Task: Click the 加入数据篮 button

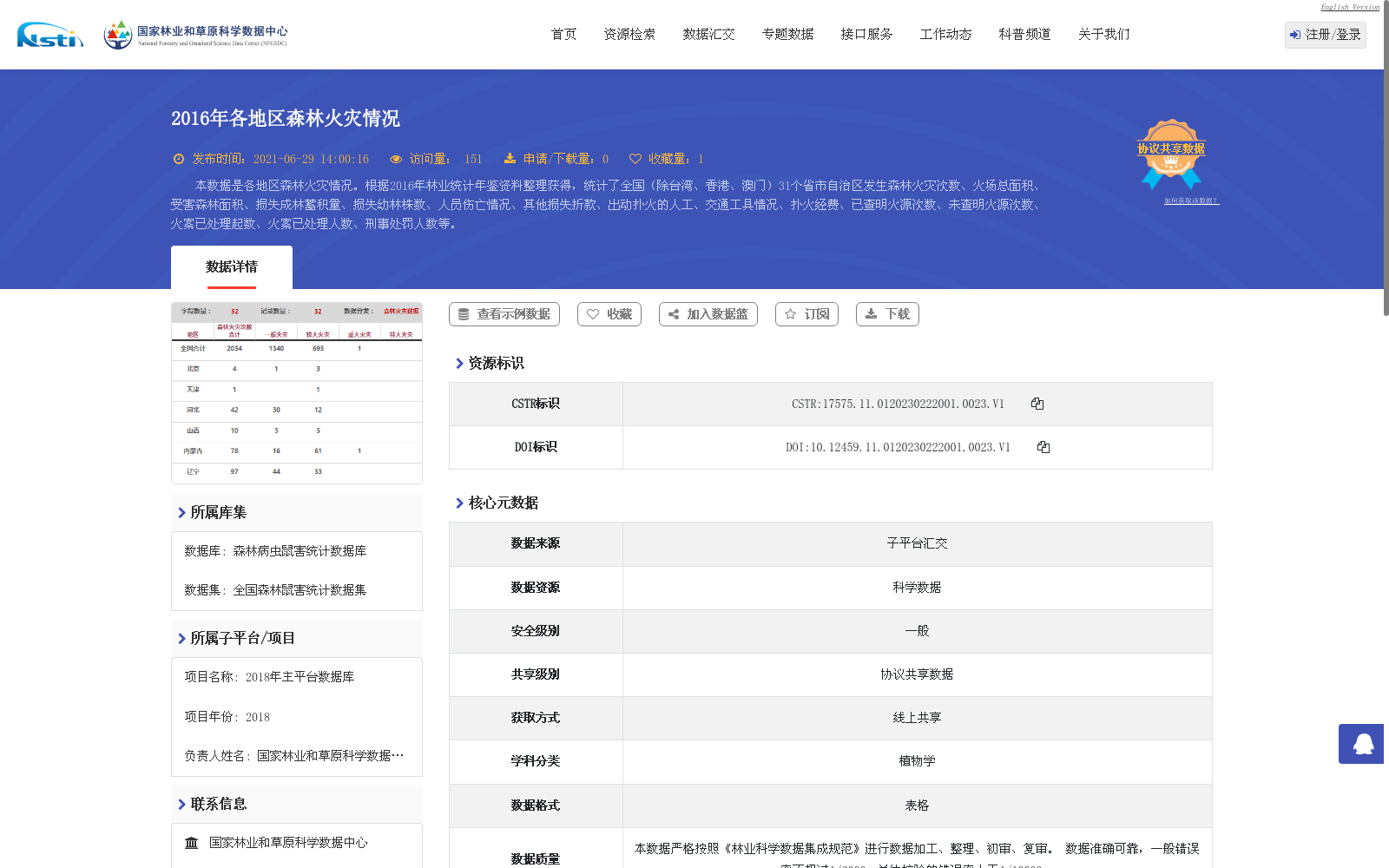Action: click(708, 314)
